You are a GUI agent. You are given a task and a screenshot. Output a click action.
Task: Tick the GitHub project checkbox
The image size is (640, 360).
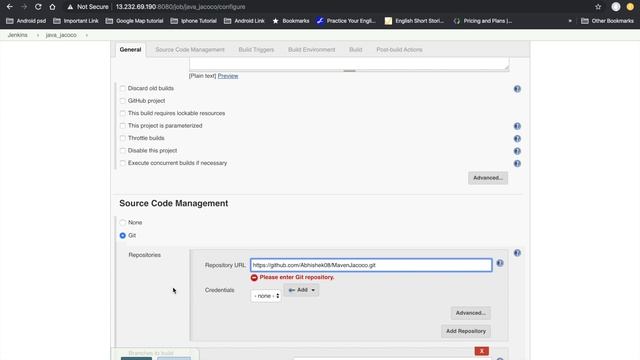click(x=123, y=100)
